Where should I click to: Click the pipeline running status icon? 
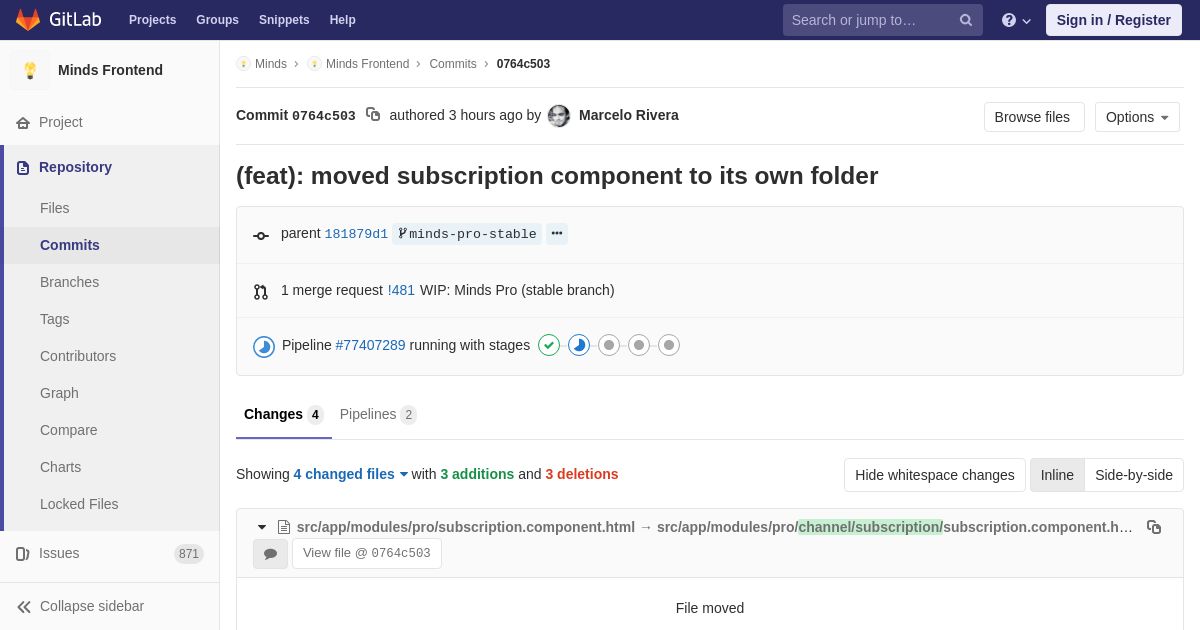[264, 346]
